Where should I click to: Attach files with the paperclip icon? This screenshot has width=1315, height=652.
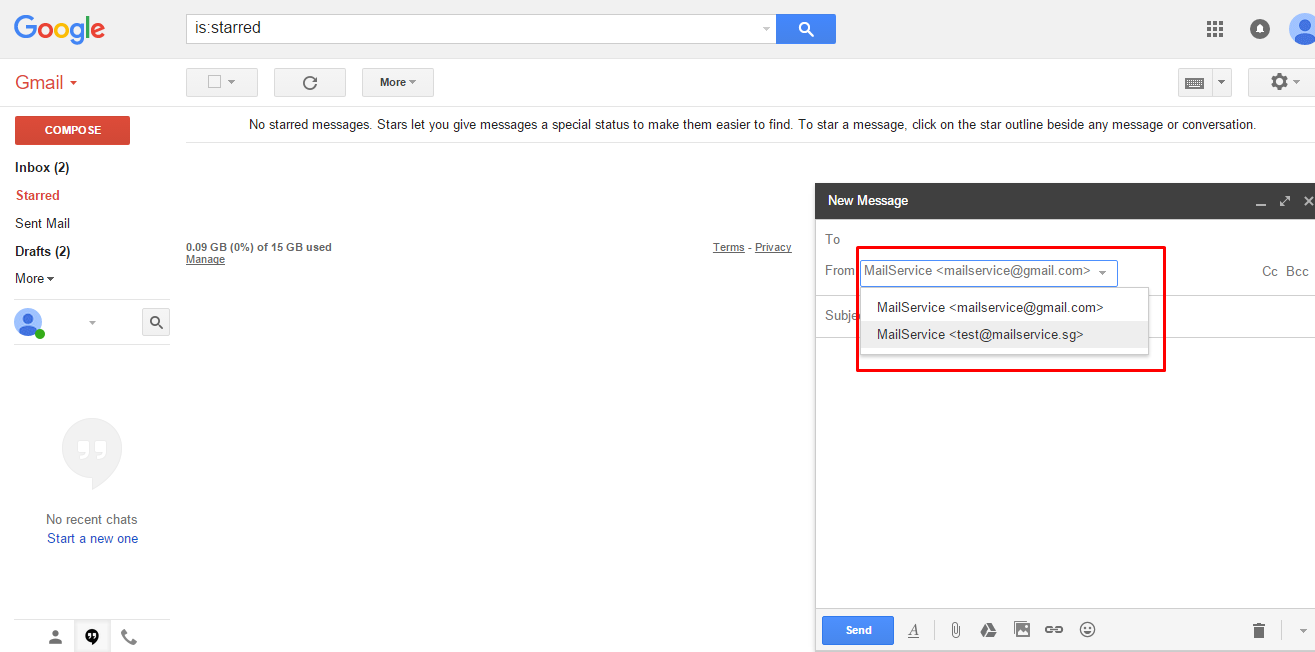955,630
